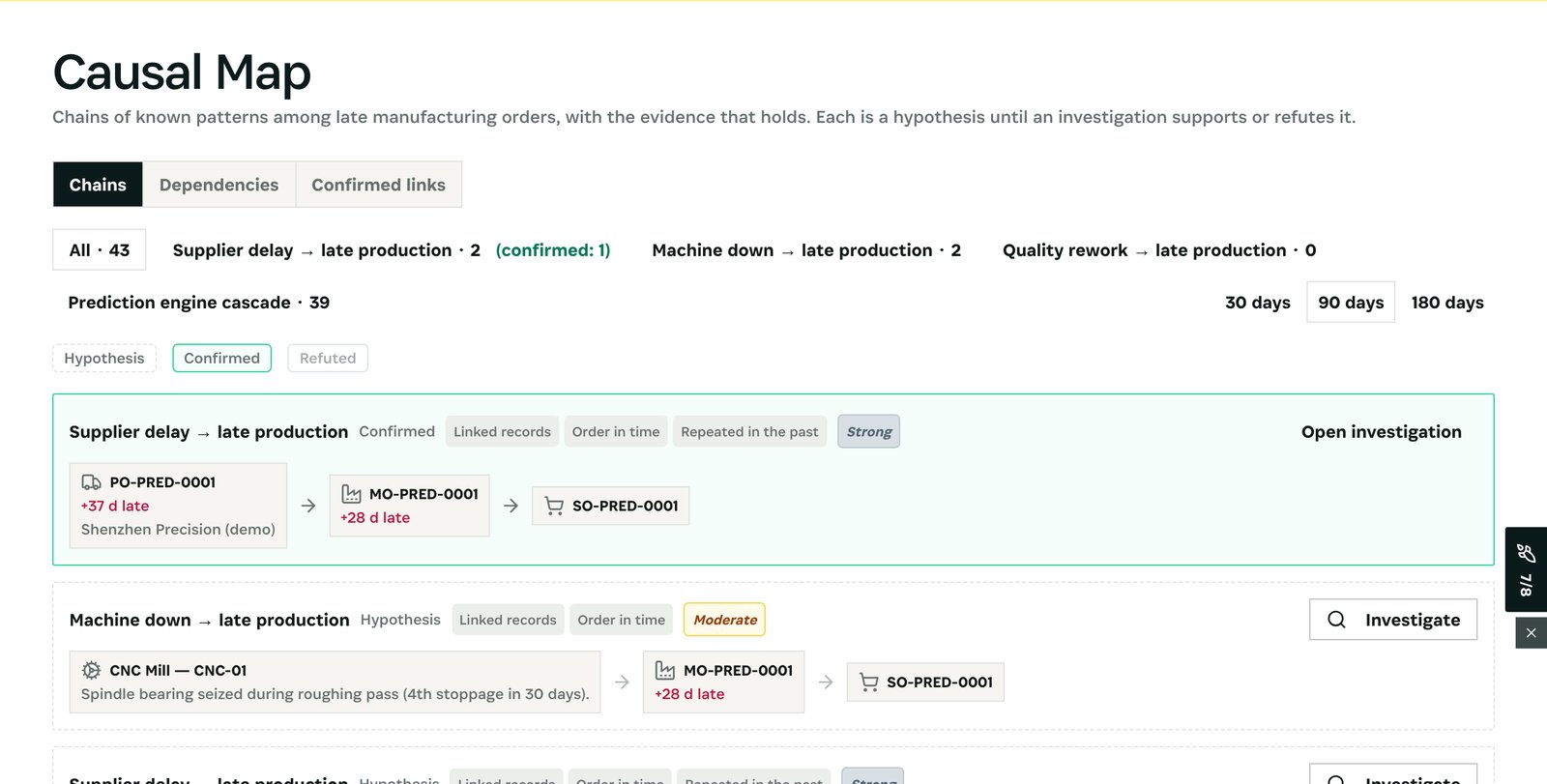Show All · 43 chains

click(x=100, y=250)
